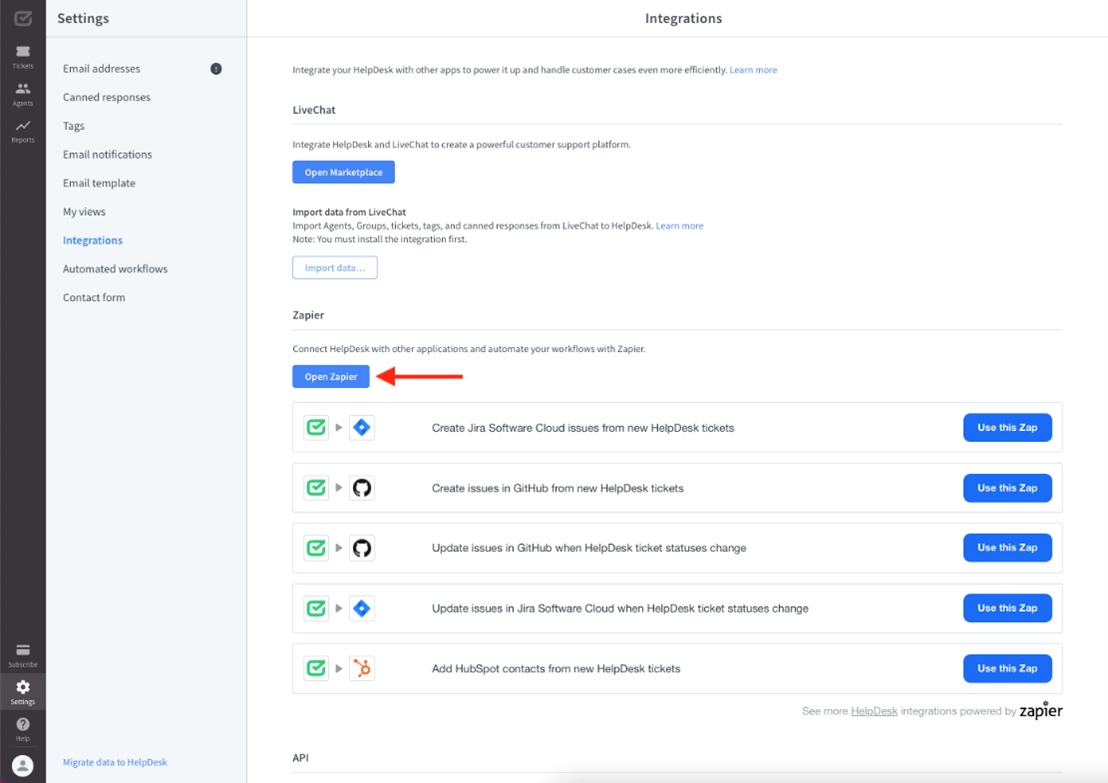This screenshot has height=783, width=1108.
Task: Click the Zapier logo at bottom right
Action: [1041, 710]
